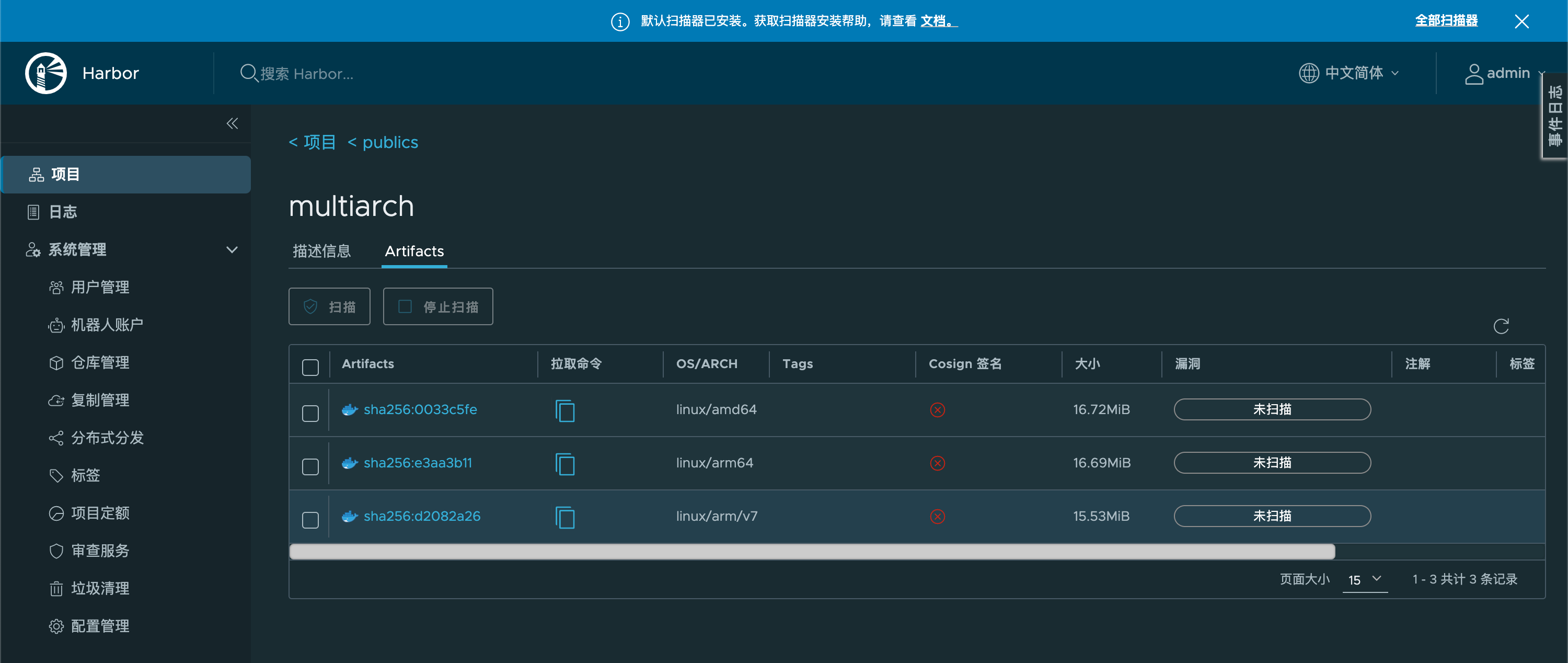Open the 全部扫描器 link
1568x663 pixels.
(x=1446, y=21)
